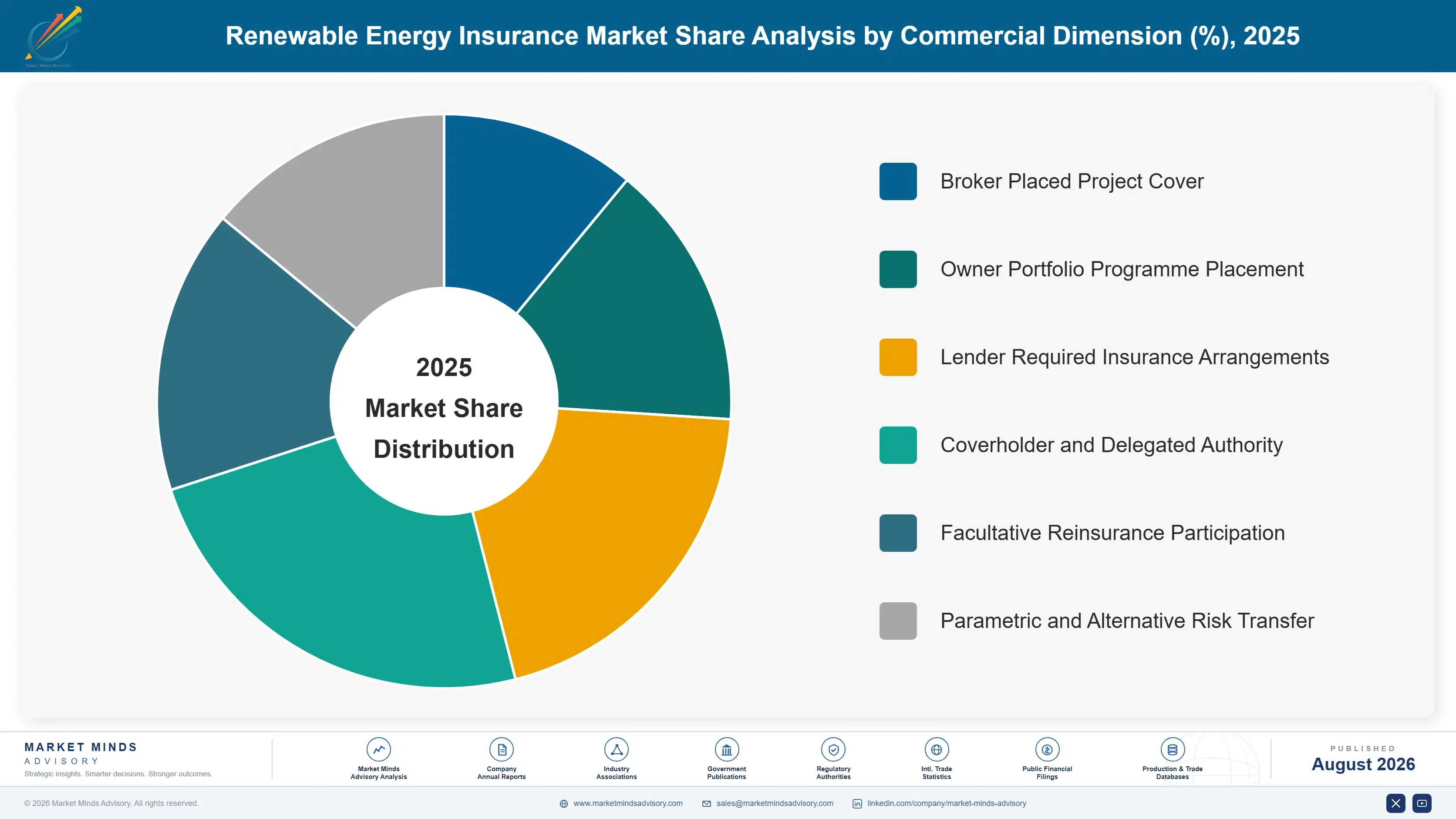The width and height of the screenshot is (1456, 819).
Task: Open www.marketmindsadvisory.com link
Action: (628, 803)
